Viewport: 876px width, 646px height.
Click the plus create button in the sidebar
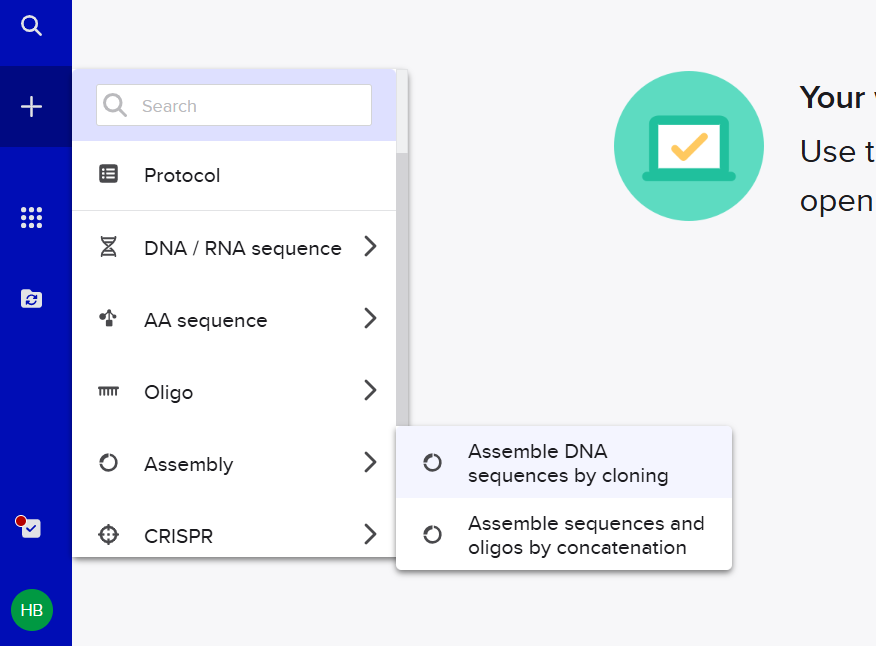[x=31, y=107]
